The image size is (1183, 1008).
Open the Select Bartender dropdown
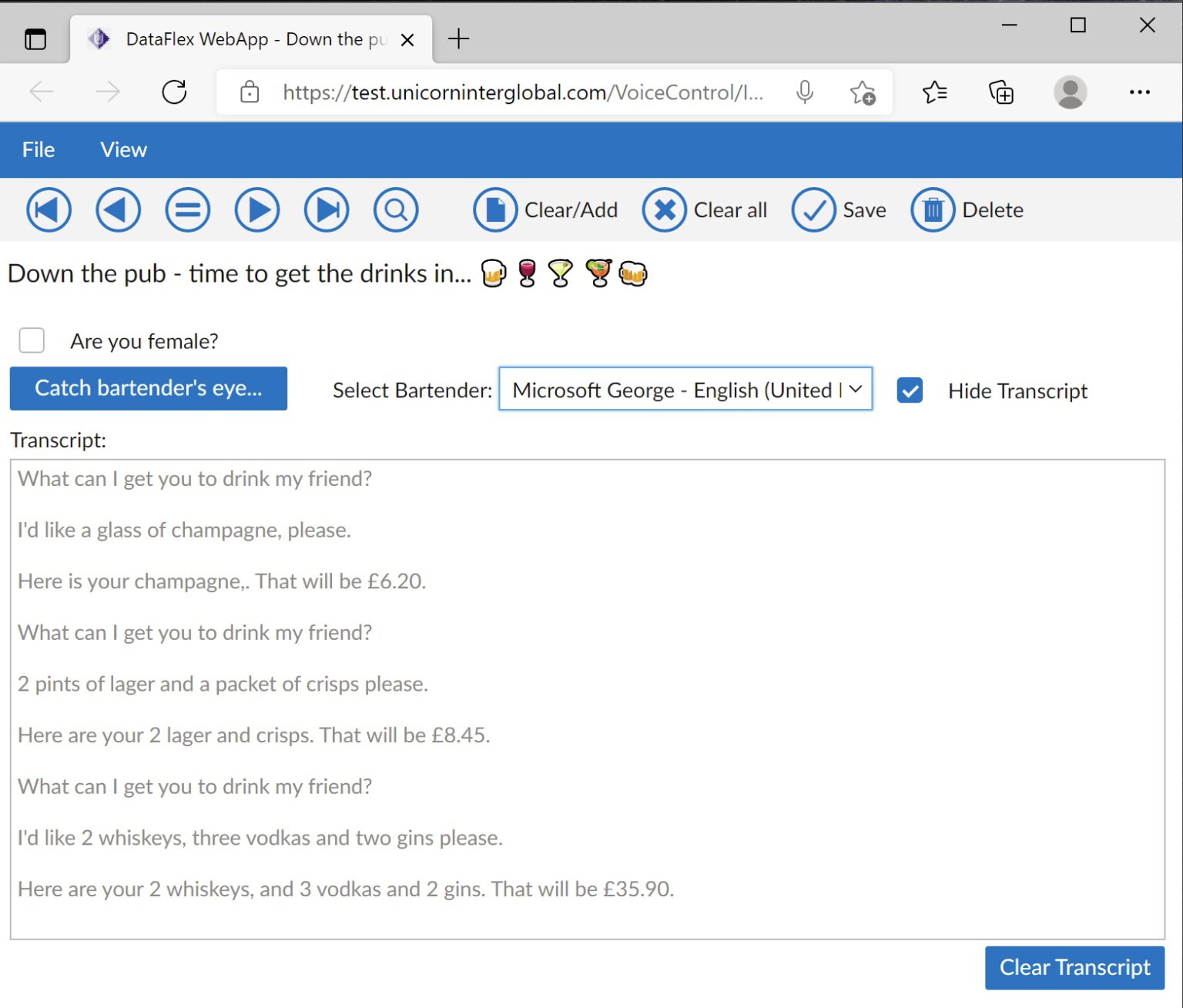coord(685,389)
